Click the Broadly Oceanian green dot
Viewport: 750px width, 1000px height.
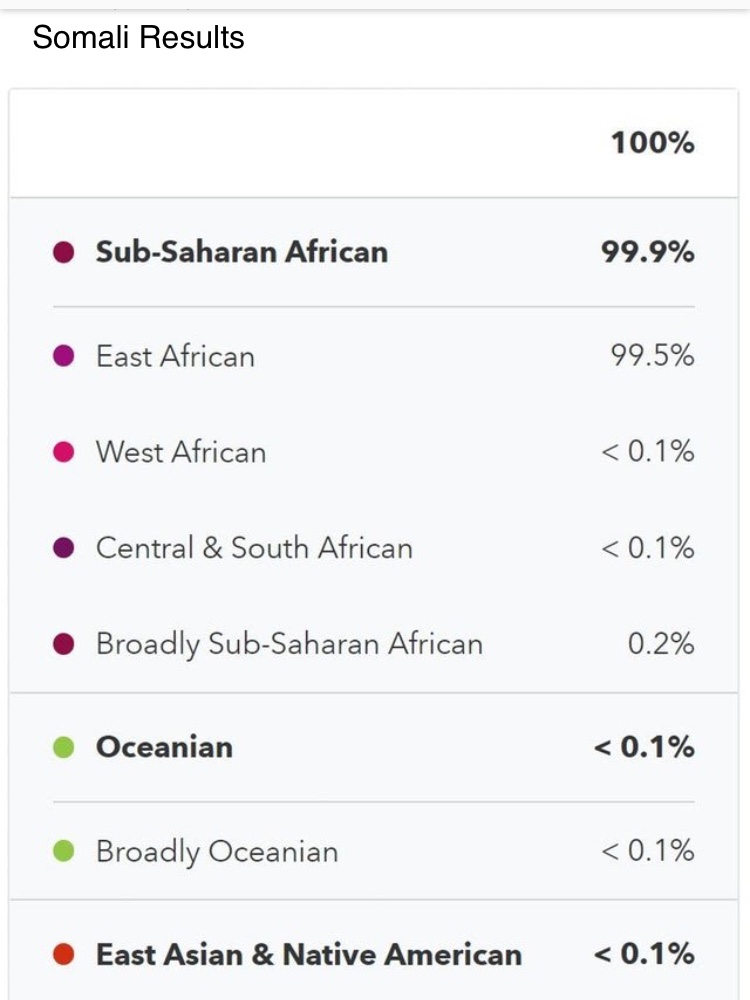click(63, 851)
